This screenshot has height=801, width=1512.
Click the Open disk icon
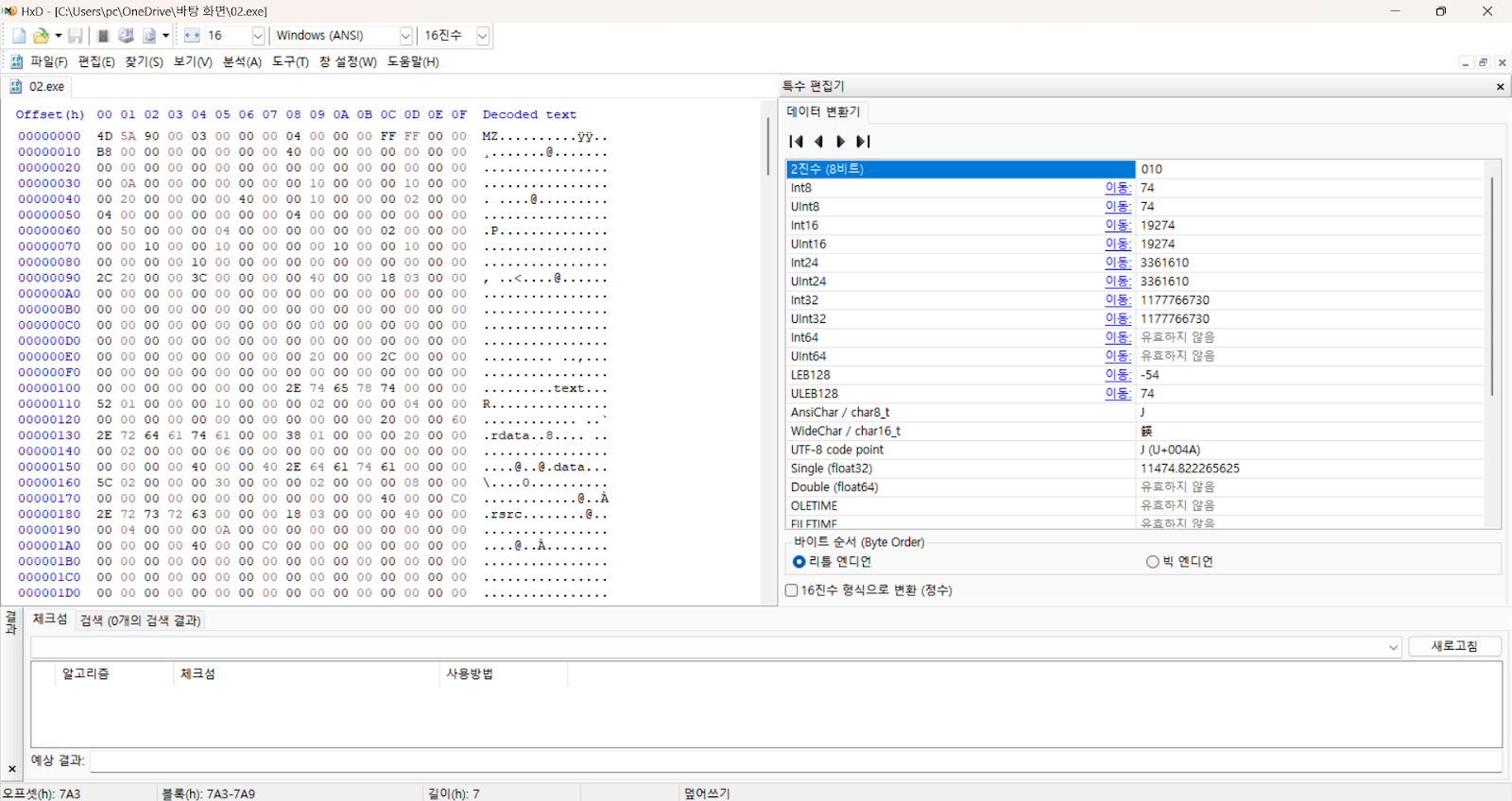[126, 36]
